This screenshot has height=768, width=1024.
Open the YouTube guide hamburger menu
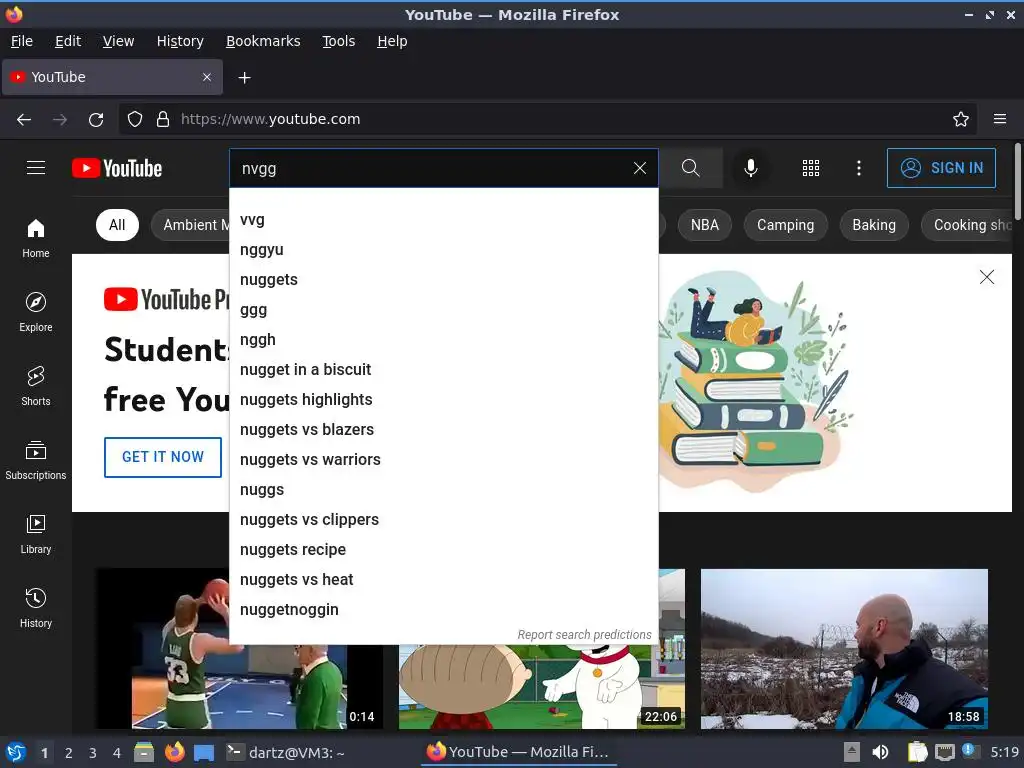36,168
